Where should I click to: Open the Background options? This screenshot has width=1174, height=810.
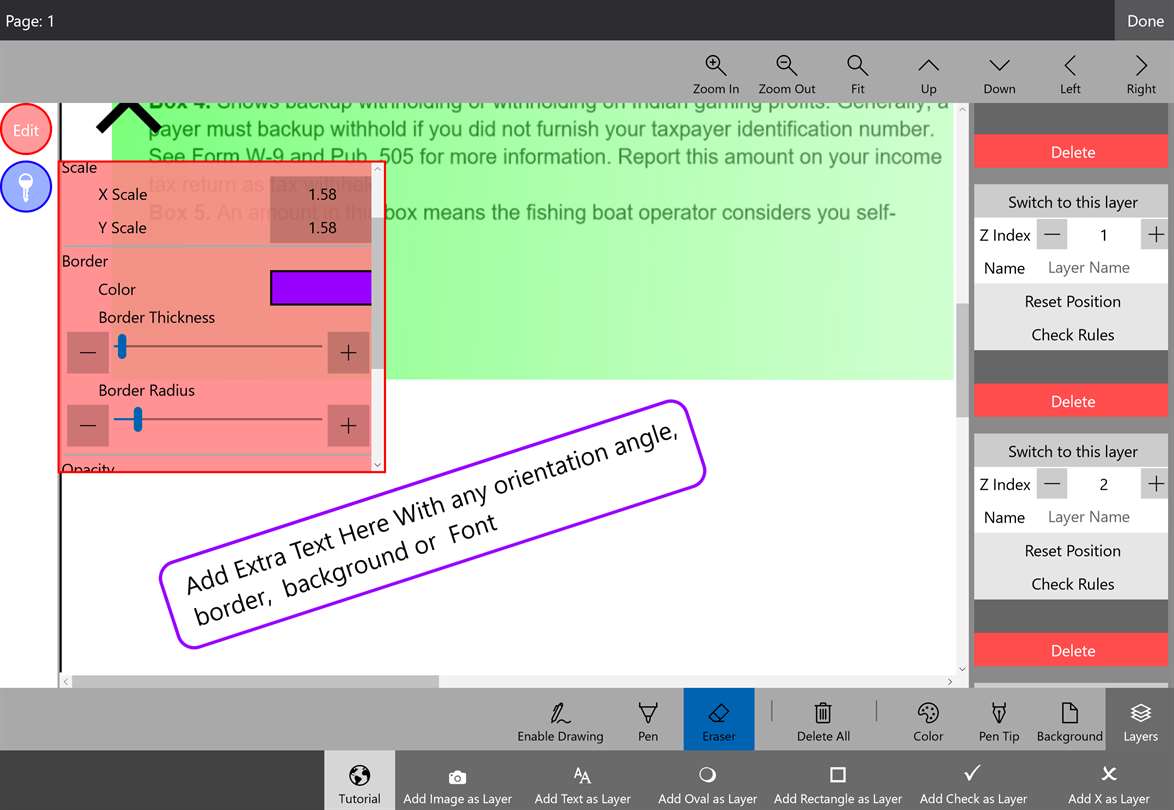click(1069, 720)
